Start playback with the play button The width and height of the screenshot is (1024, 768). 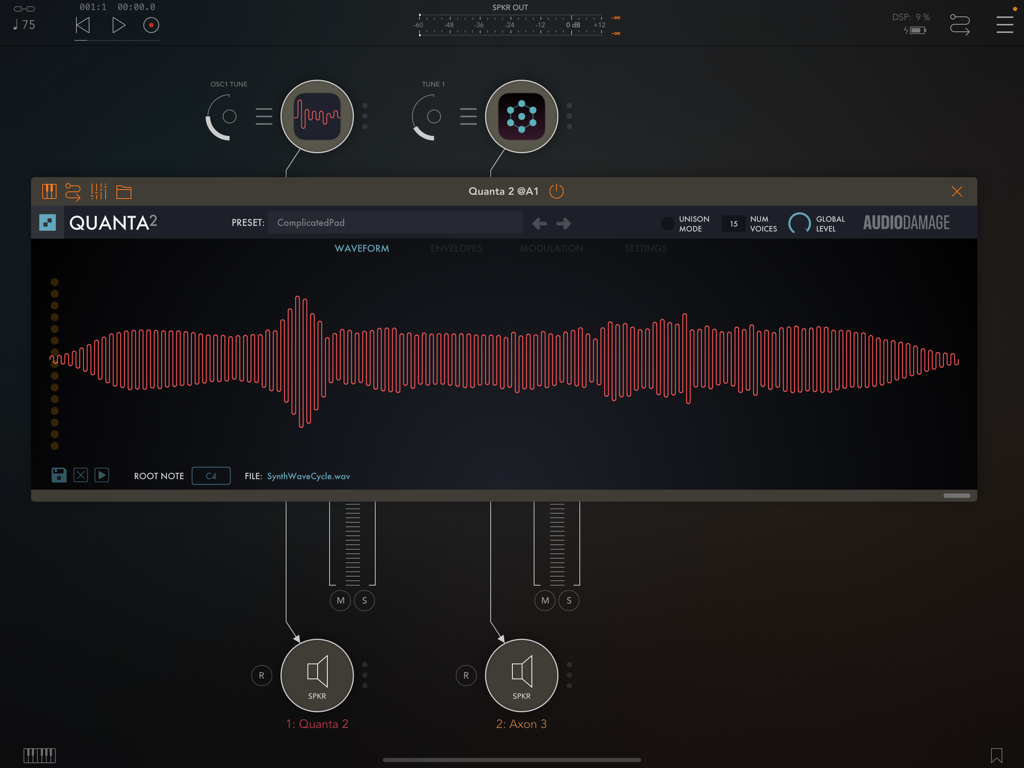pyautogui.click(x=118, y=25)
